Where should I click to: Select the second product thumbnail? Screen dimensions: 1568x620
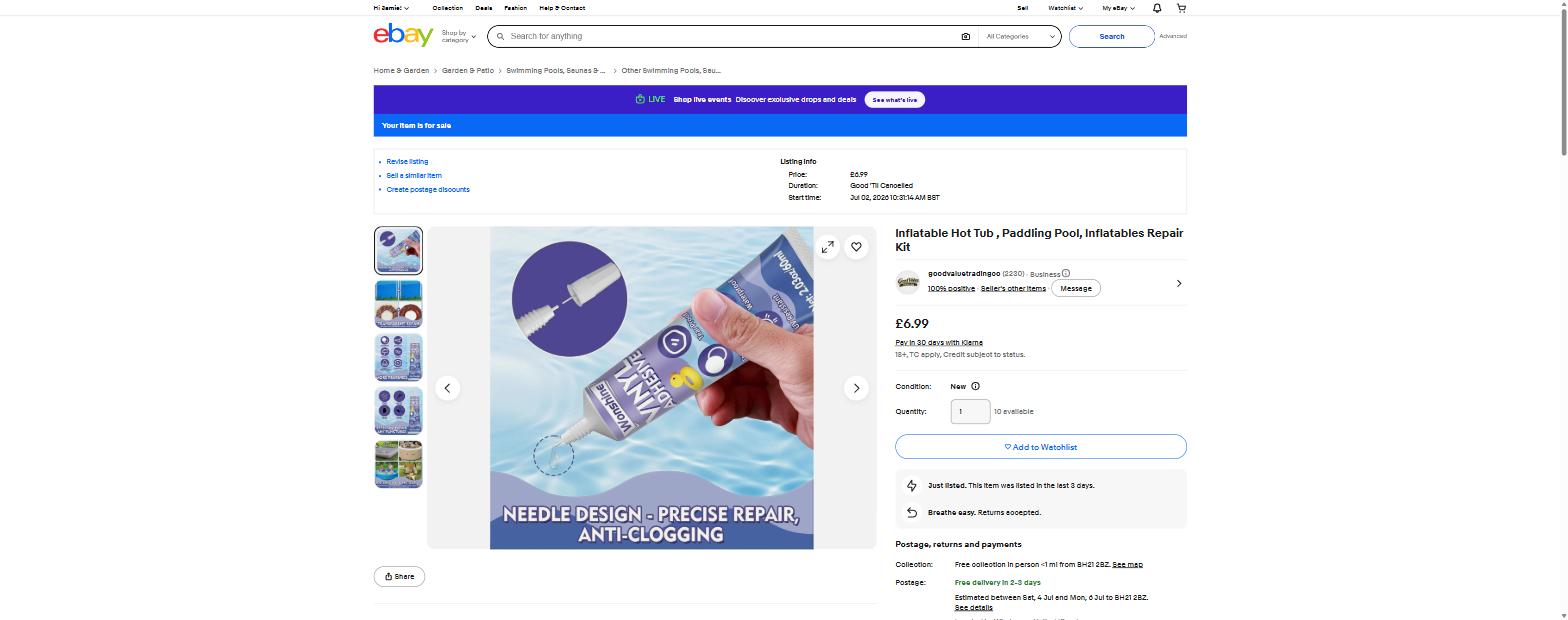point(398,304)
